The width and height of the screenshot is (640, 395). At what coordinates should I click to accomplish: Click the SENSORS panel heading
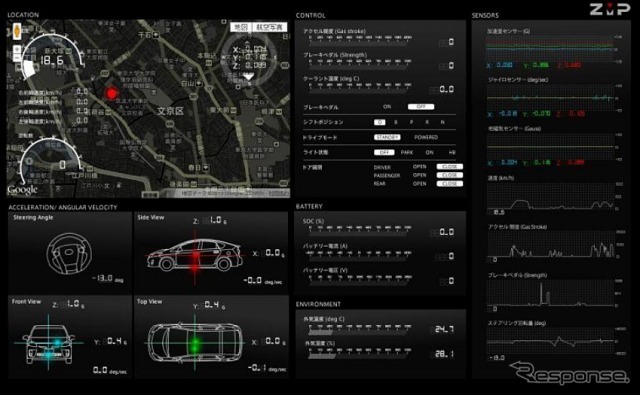click(485, 16)
